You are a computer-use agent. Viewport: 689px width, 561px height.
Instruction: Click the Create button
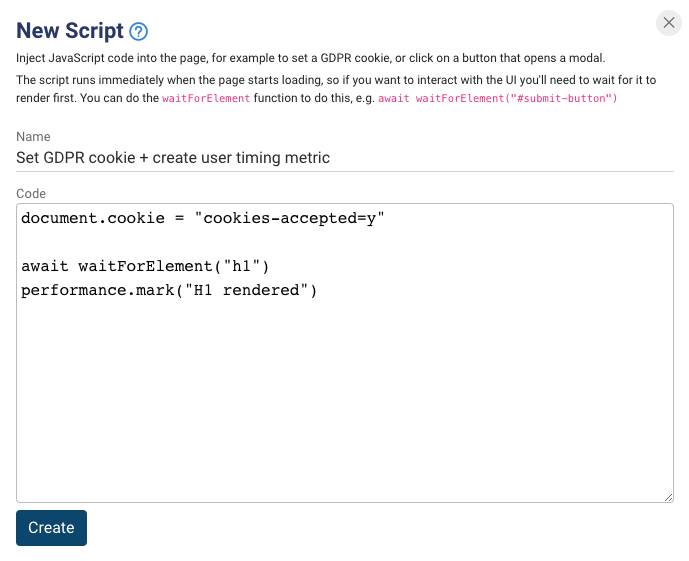click(x=51, y=528)
